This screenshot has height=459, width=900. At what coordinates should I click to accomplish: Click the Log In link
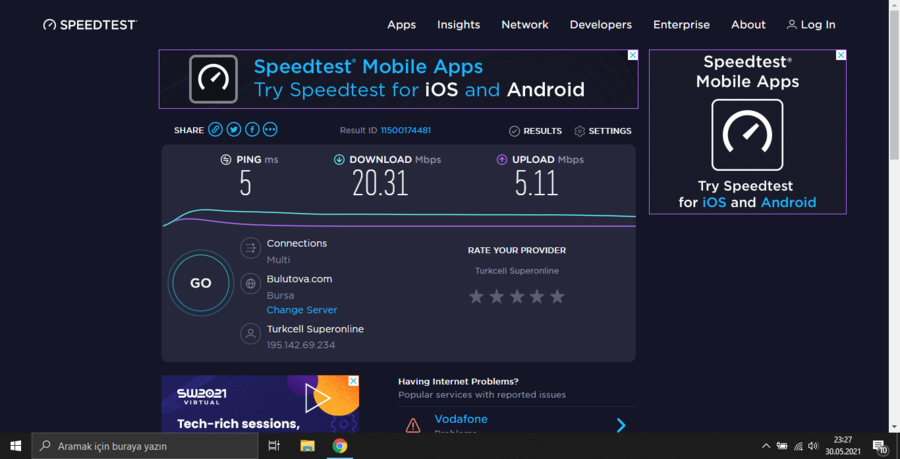coord(811,25)
